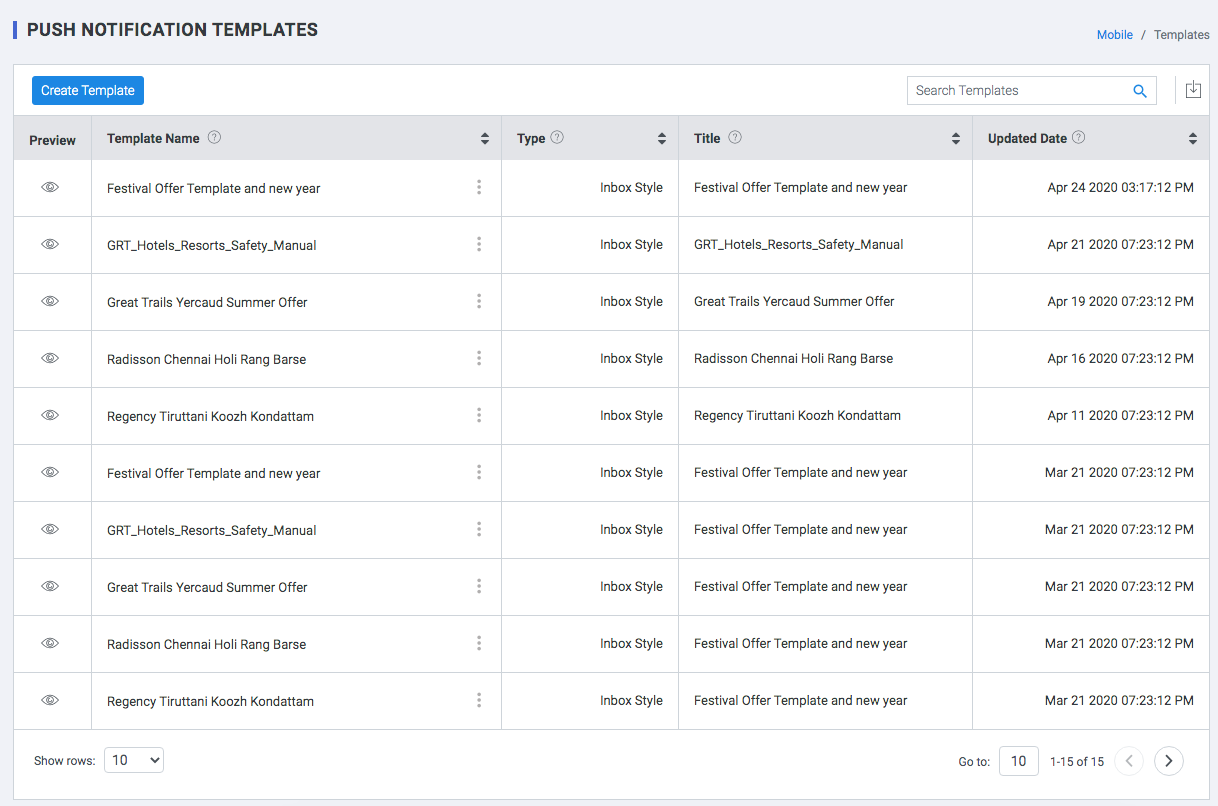
Task: Click the date Apr 24 2020 03:17:12 PM
Action: (1121, 188)
